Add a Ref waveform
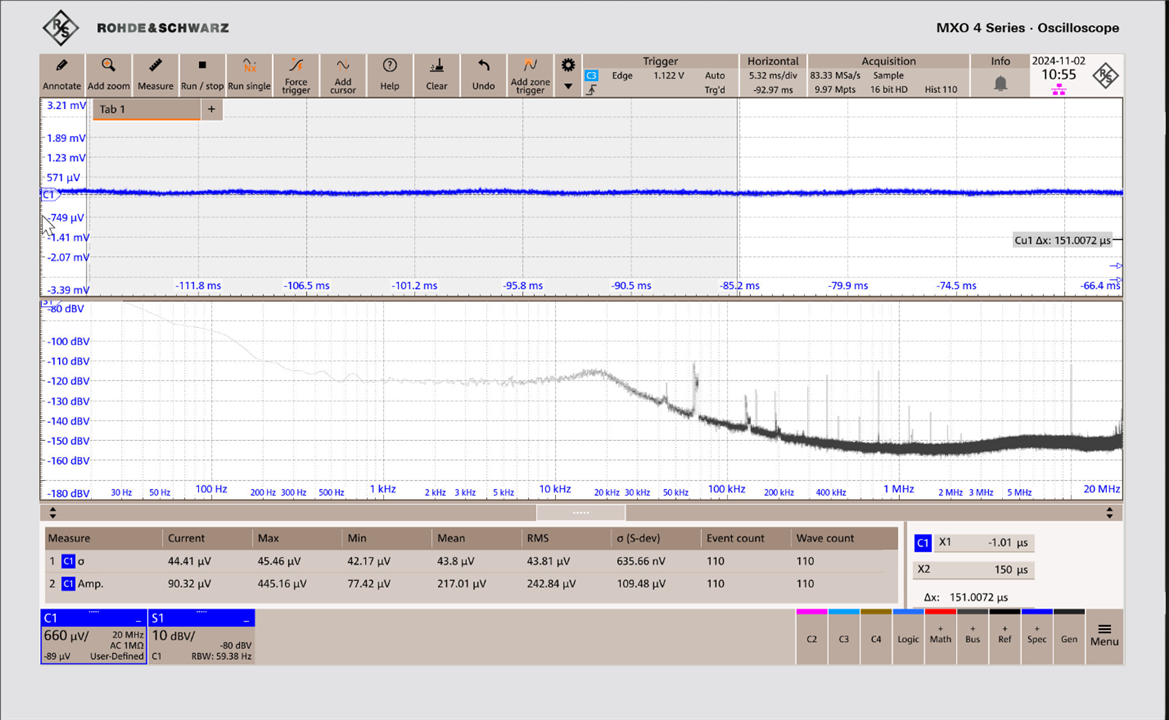1169x720 pixels. (1004, 638)
